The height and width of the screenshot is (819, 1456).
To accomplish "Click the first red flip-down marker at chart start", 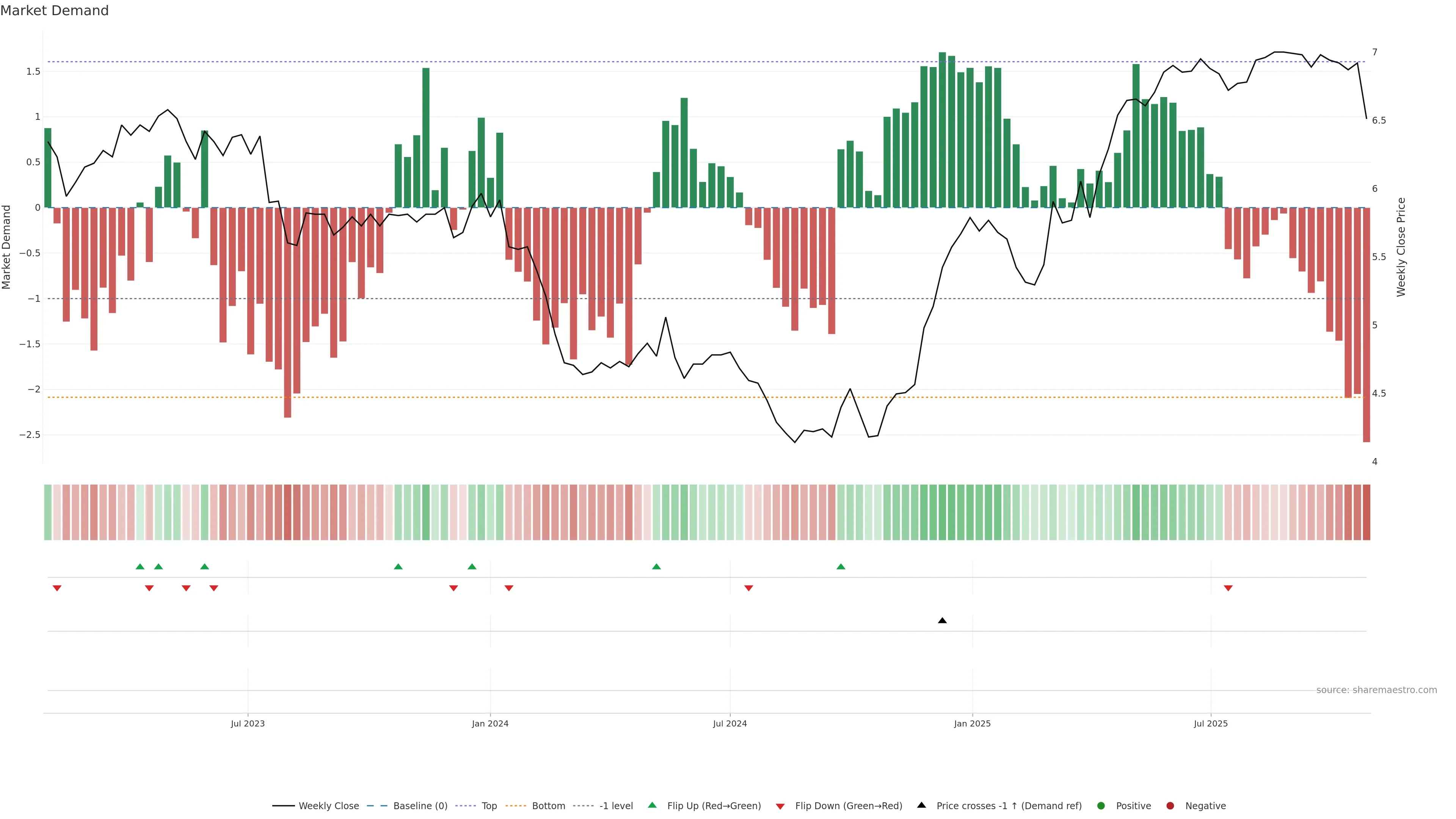I will [x=57, y=588].
